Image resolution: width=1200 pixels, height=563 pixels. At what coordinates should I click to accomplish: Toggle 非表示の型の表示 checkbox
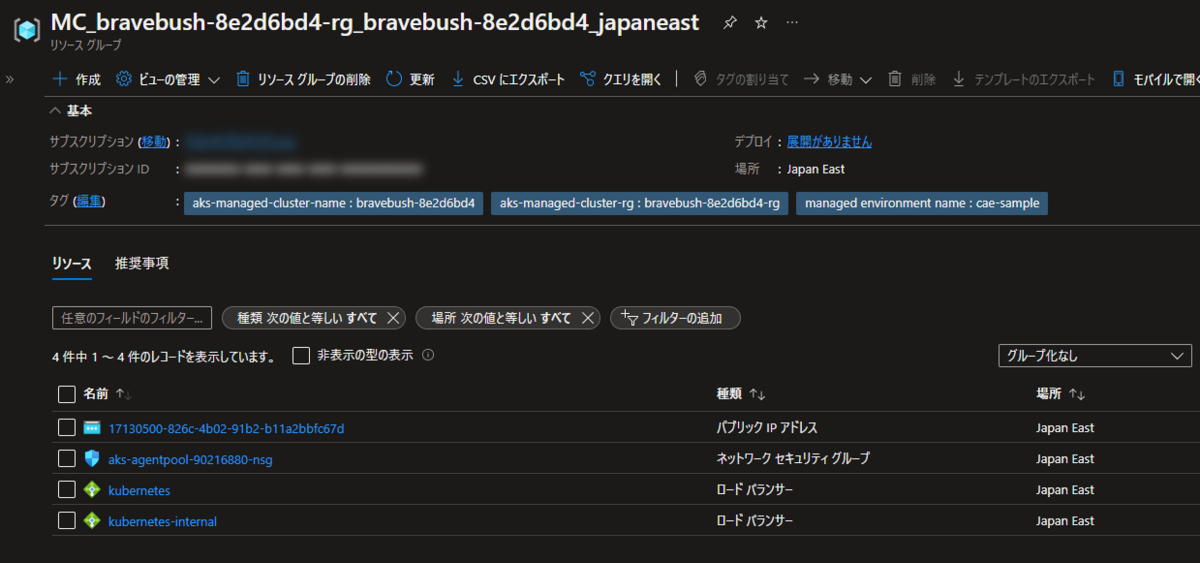point(301,355)
